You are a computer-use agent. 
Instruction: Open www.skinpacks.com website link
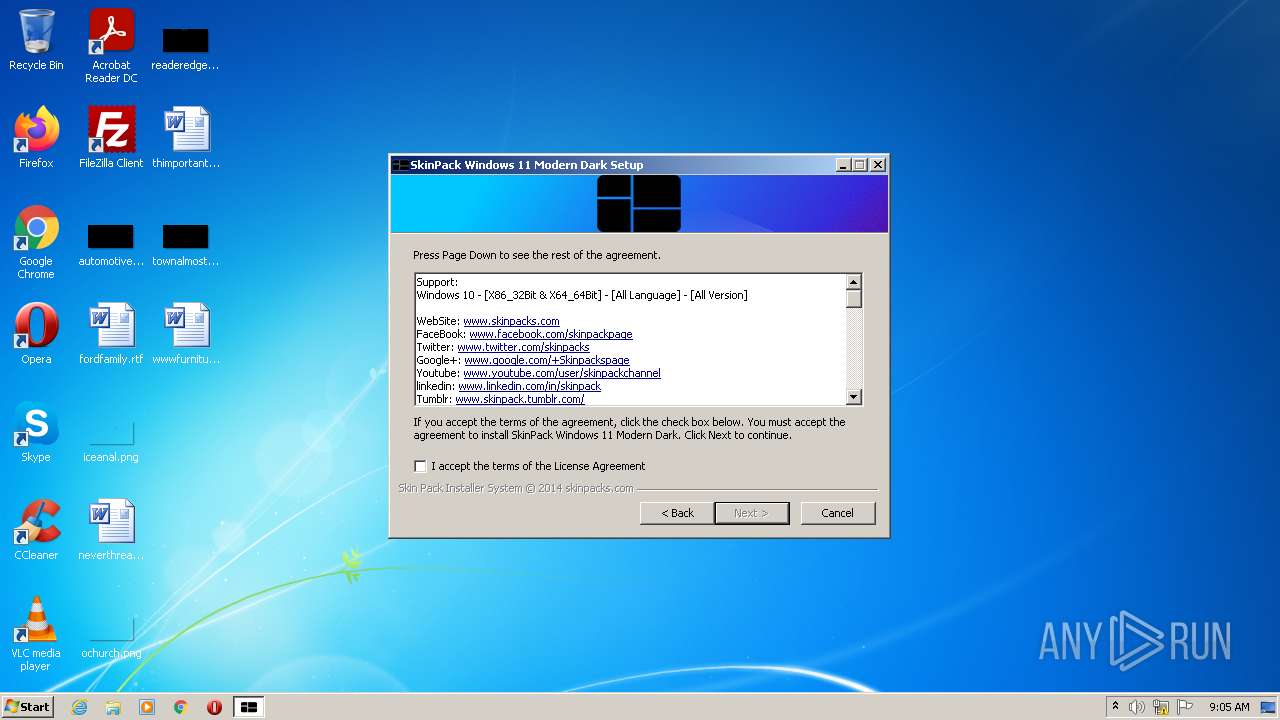[x=511, y=321]
